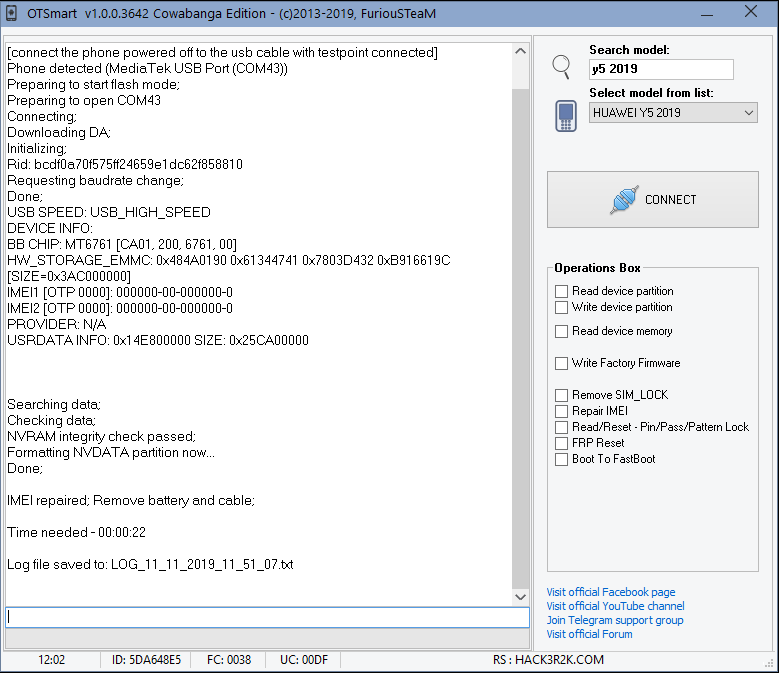Click 'Phone detected (MediaTek USB Port' line
Image resolution: width=779 pixels, height=673 pixels.
coord(148,69)
